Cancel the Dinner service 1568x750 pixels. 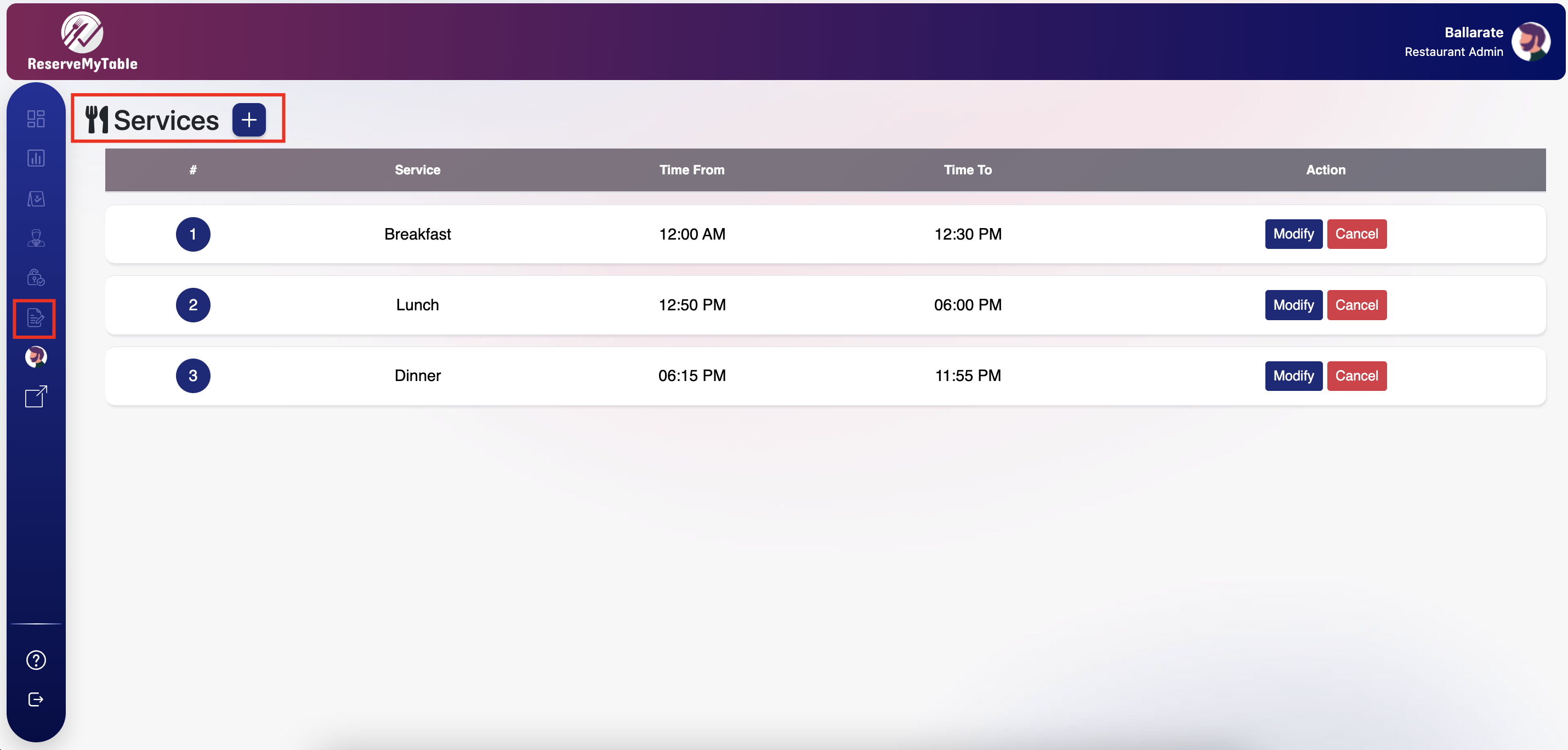coord(1356,376)
